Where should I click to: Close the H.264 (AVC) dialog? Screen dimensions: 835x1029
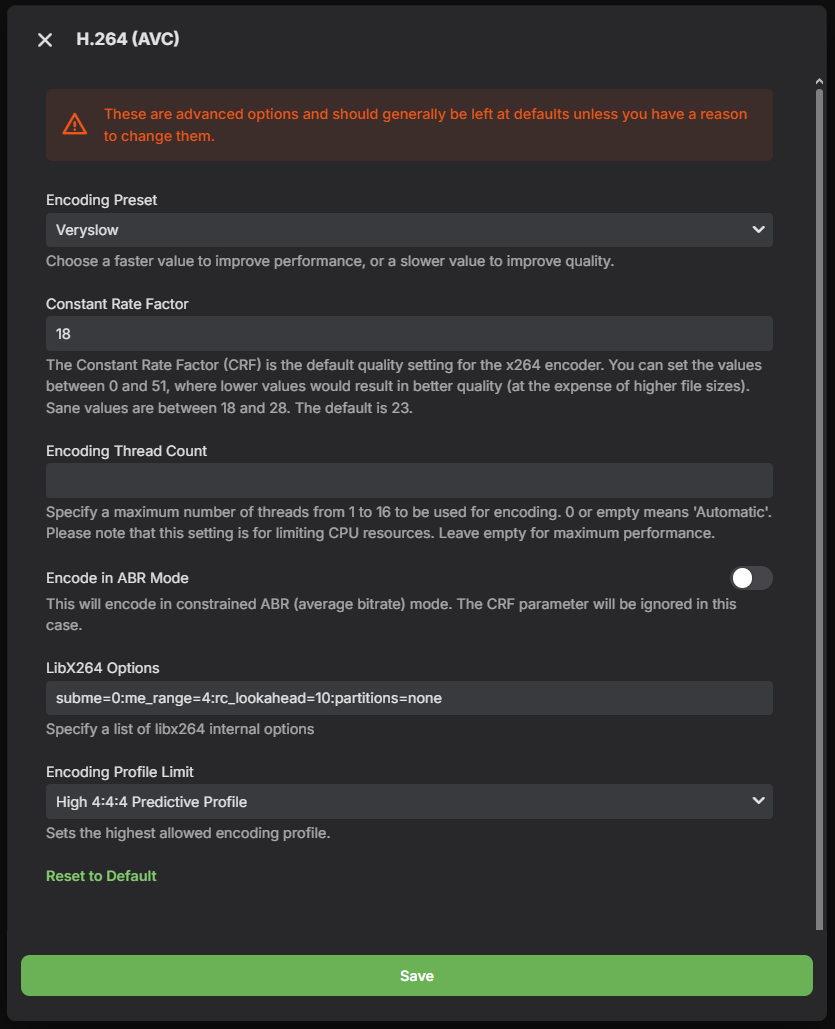click(45, 40)
